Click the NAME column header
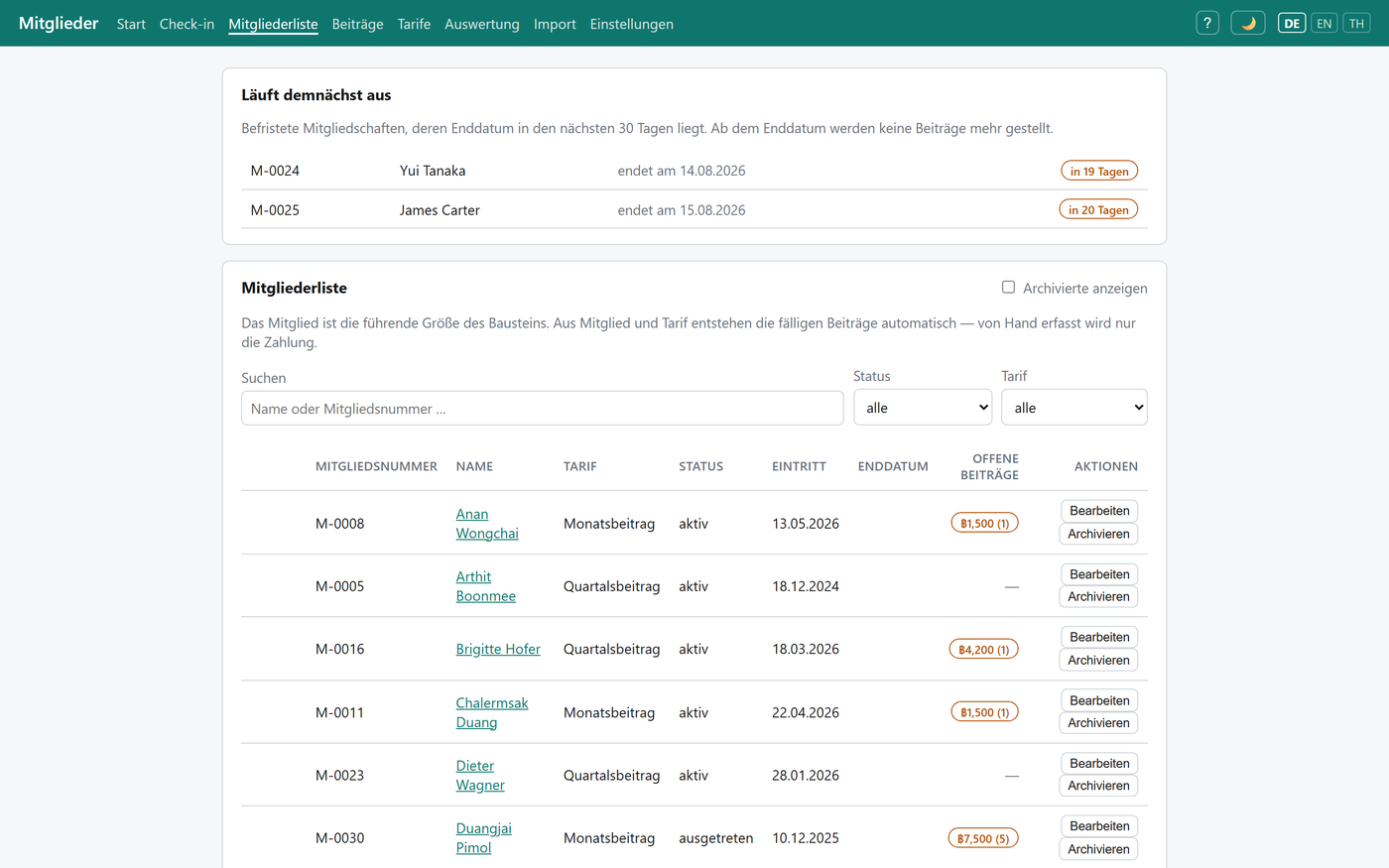This screenshot has height=868, width=1389. [474, 466]
